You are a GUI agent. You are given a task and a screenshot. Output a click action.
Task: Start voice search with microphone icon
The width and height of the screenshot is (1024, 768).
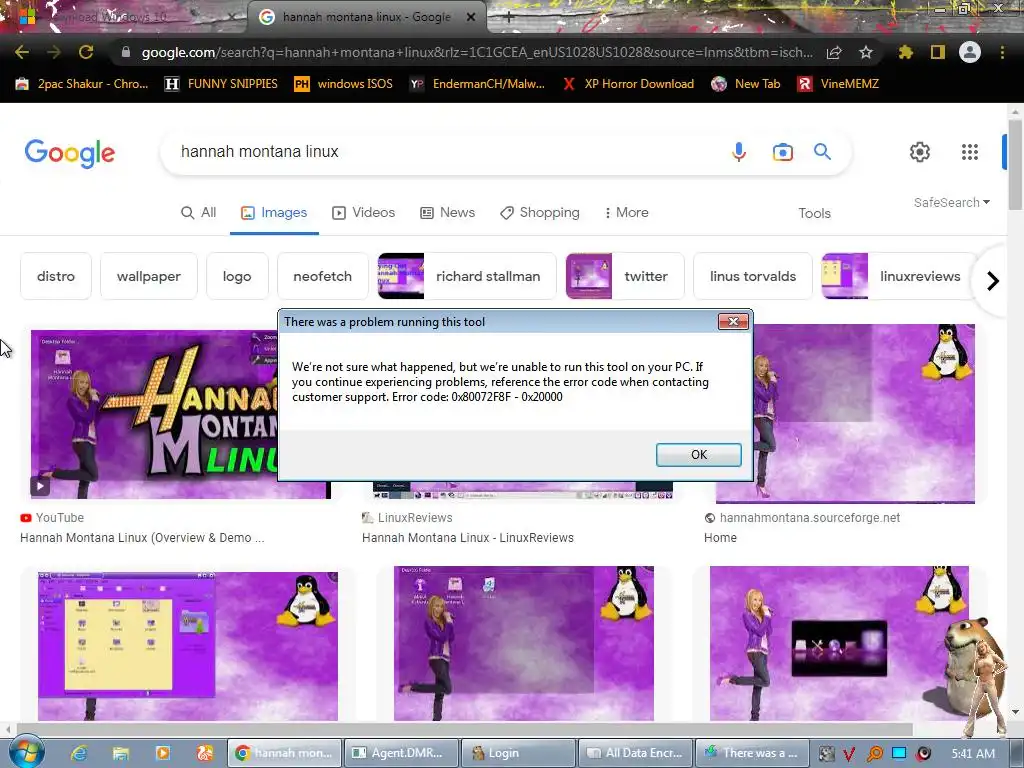[739, 152]
